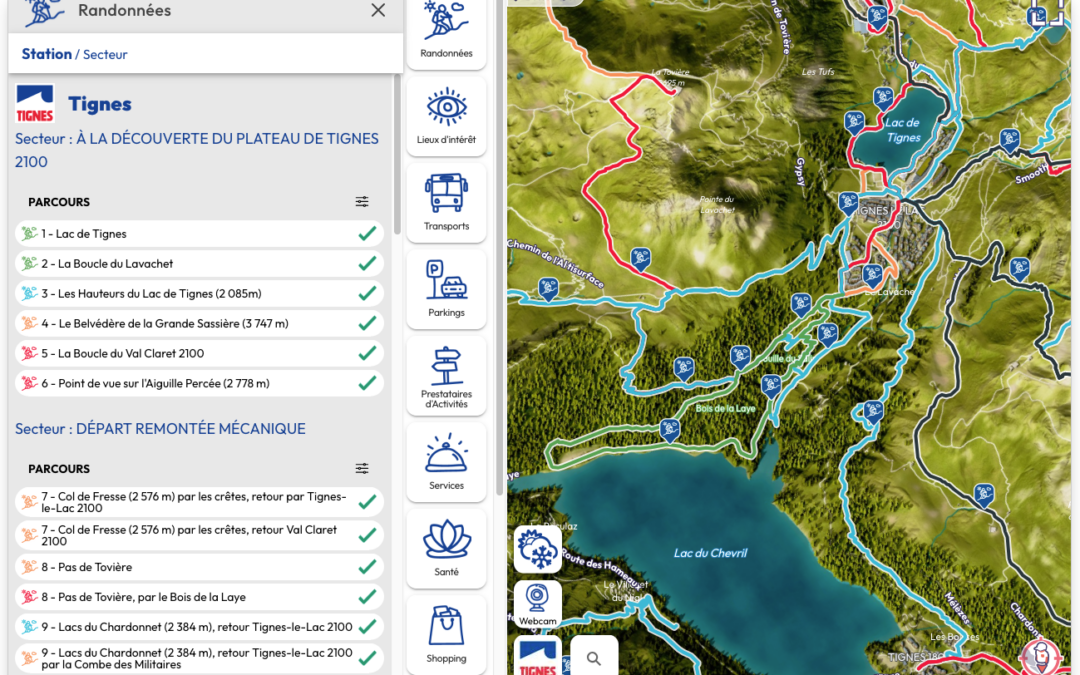Screen dimensions: 1080x675
Task: Open the Transports category
Action: tap(446, 202)
